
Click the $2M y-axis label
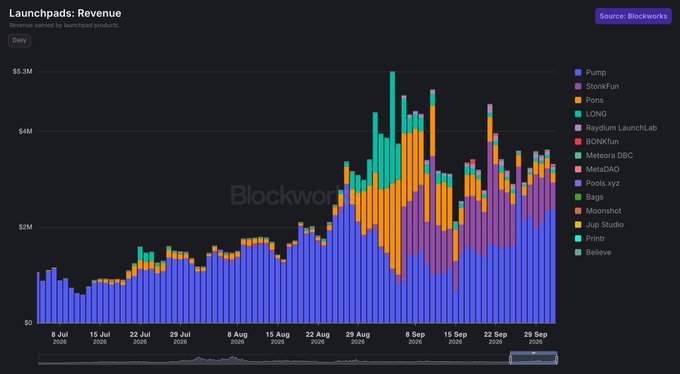pyautogui.click(x=26, y=227)
